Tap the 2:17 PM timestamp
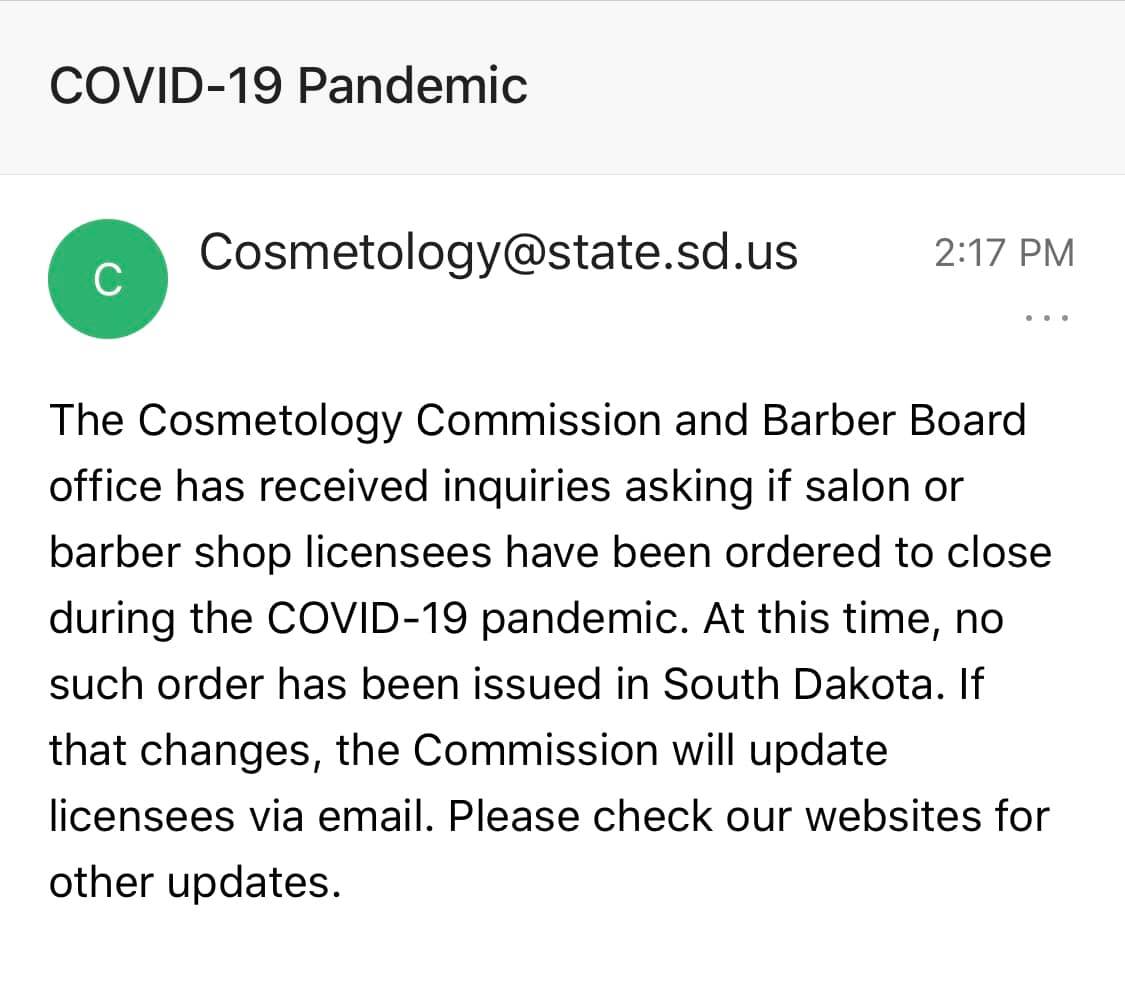Image resolution: width=1125 pixels, height=1002 pixels. [1004, 253]
